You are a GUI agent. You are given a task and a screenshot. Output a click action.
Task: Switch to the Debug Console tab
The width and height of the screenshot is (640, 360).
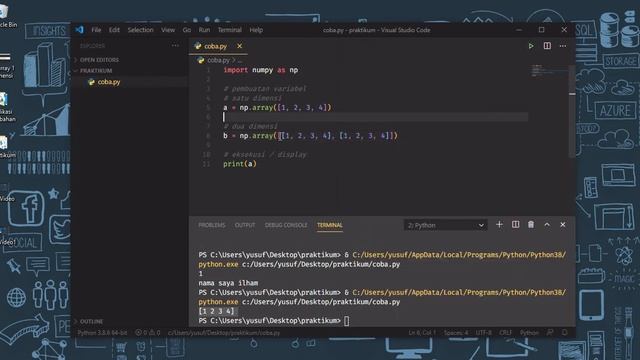pos(286,225)
